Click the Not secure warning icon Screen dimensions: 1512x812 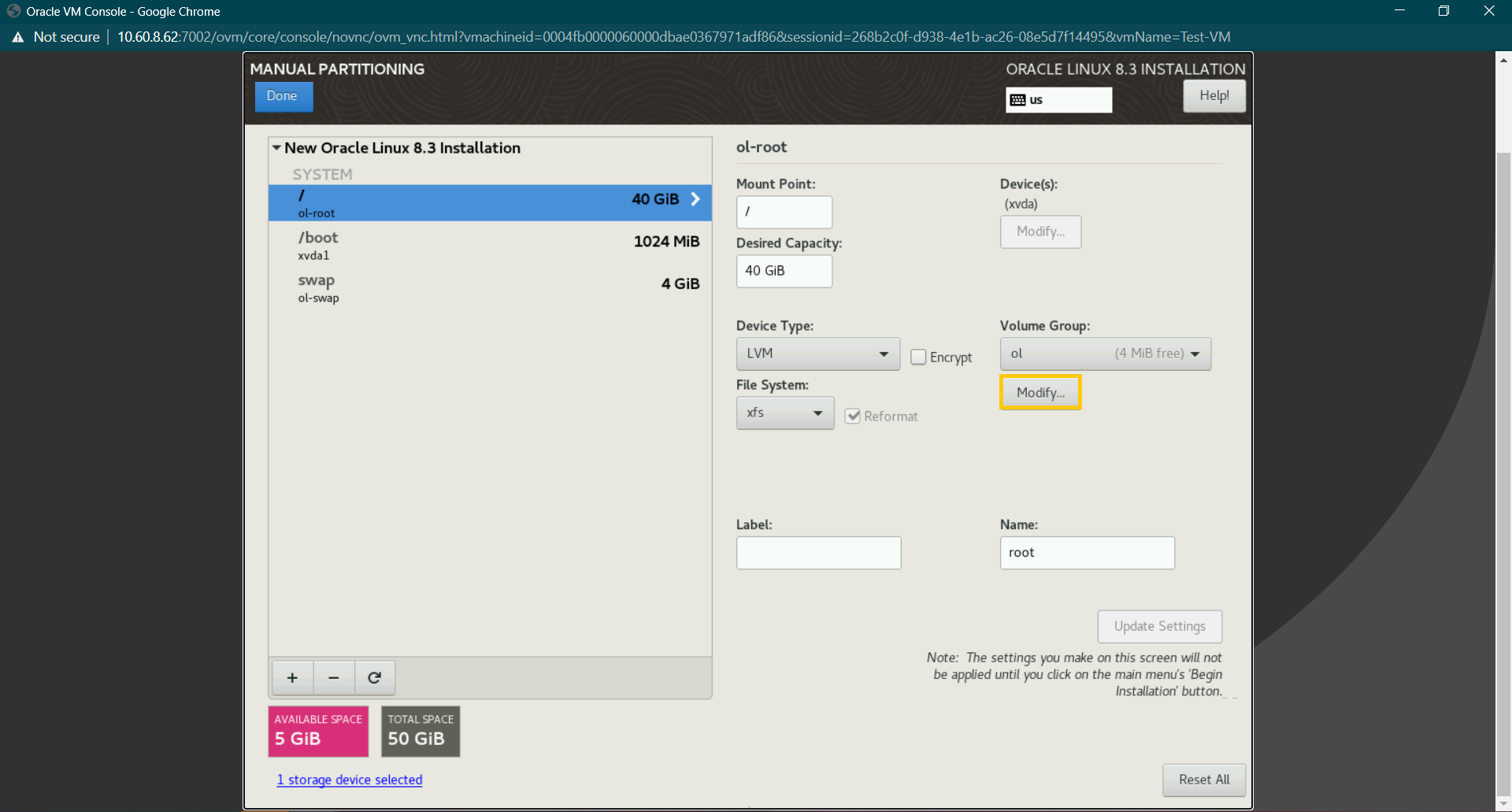17,37
